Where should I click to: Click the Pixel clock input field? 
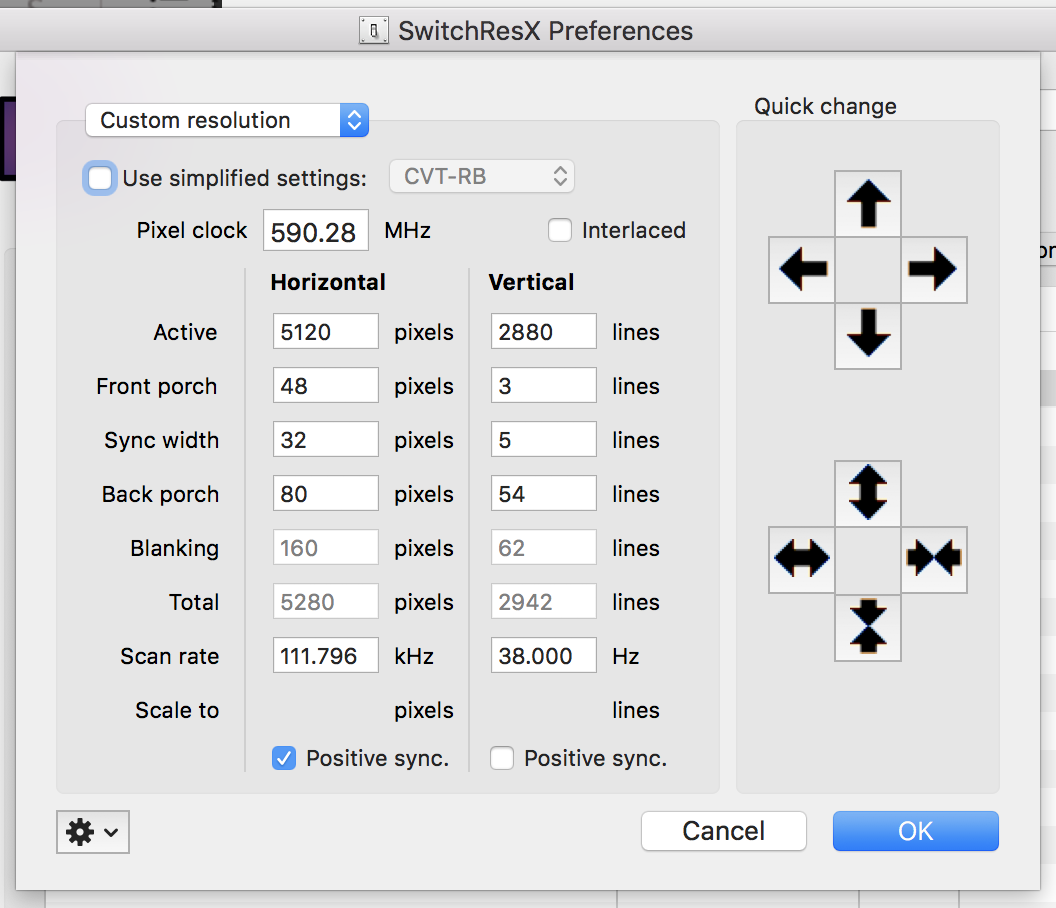(315, 231)
